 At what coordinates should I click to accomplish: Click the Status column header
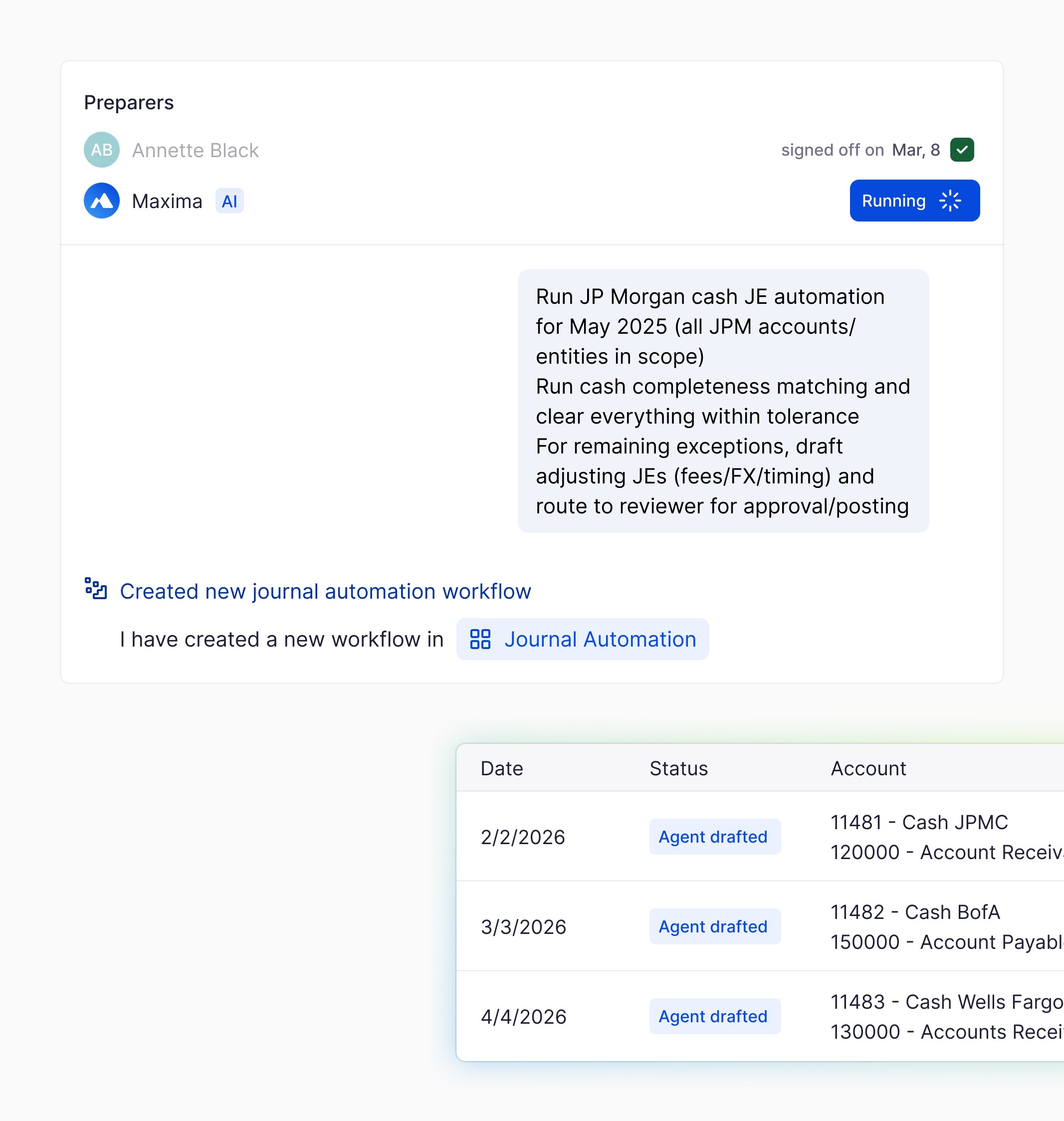(678, 768)
